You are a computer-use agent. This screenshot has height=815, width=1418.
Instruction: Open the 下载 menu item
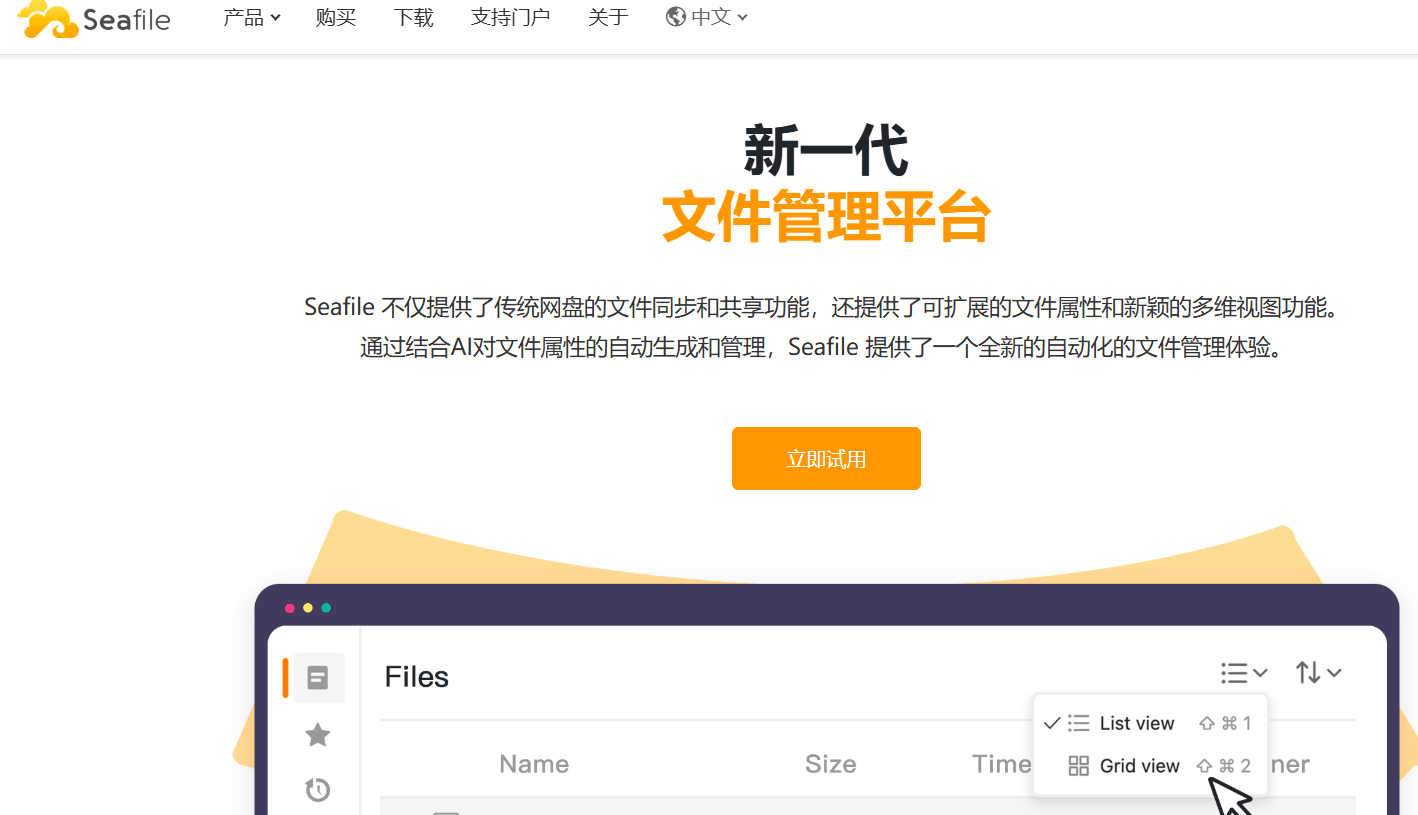pos(414,17)
